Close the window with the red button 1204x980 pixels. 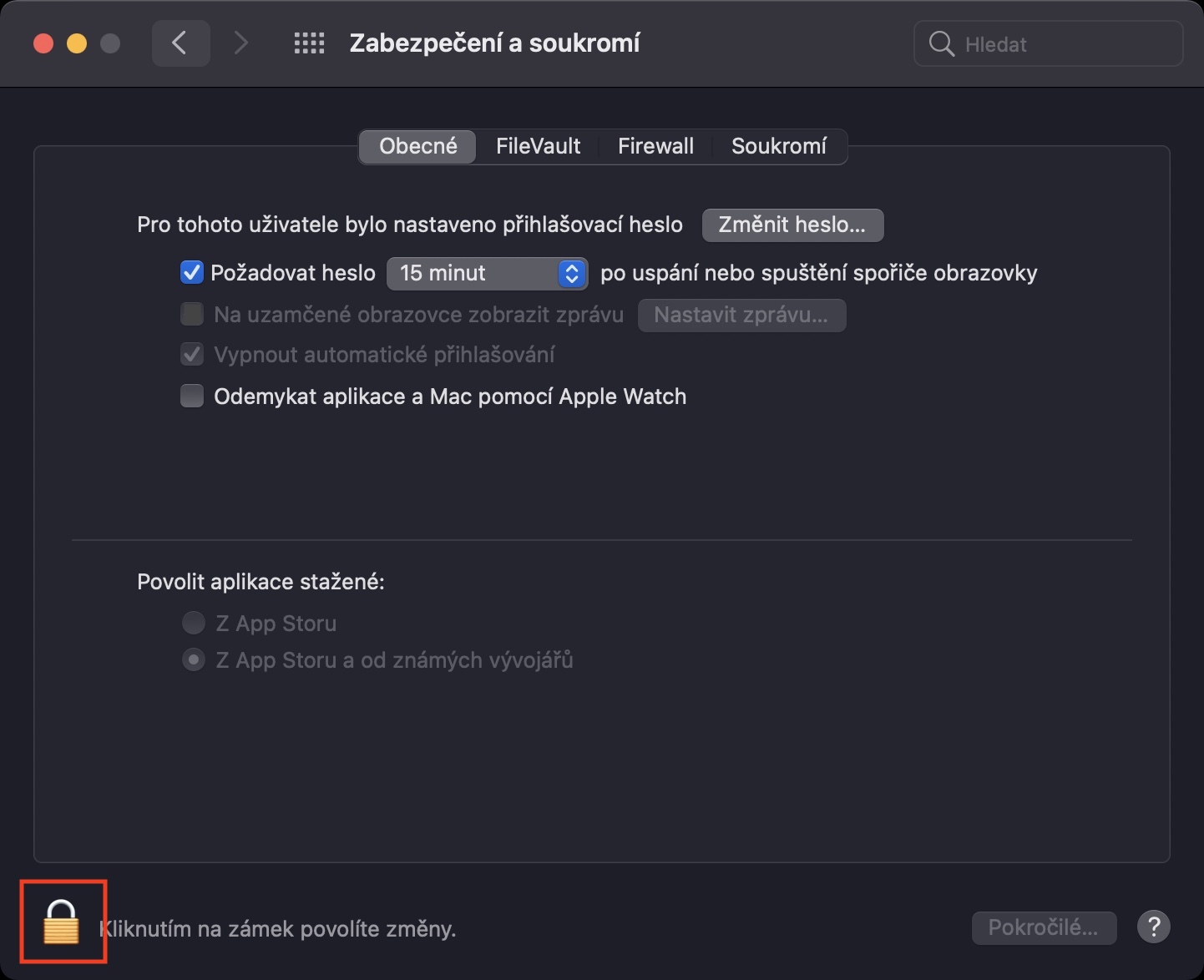tap(43, 43)
